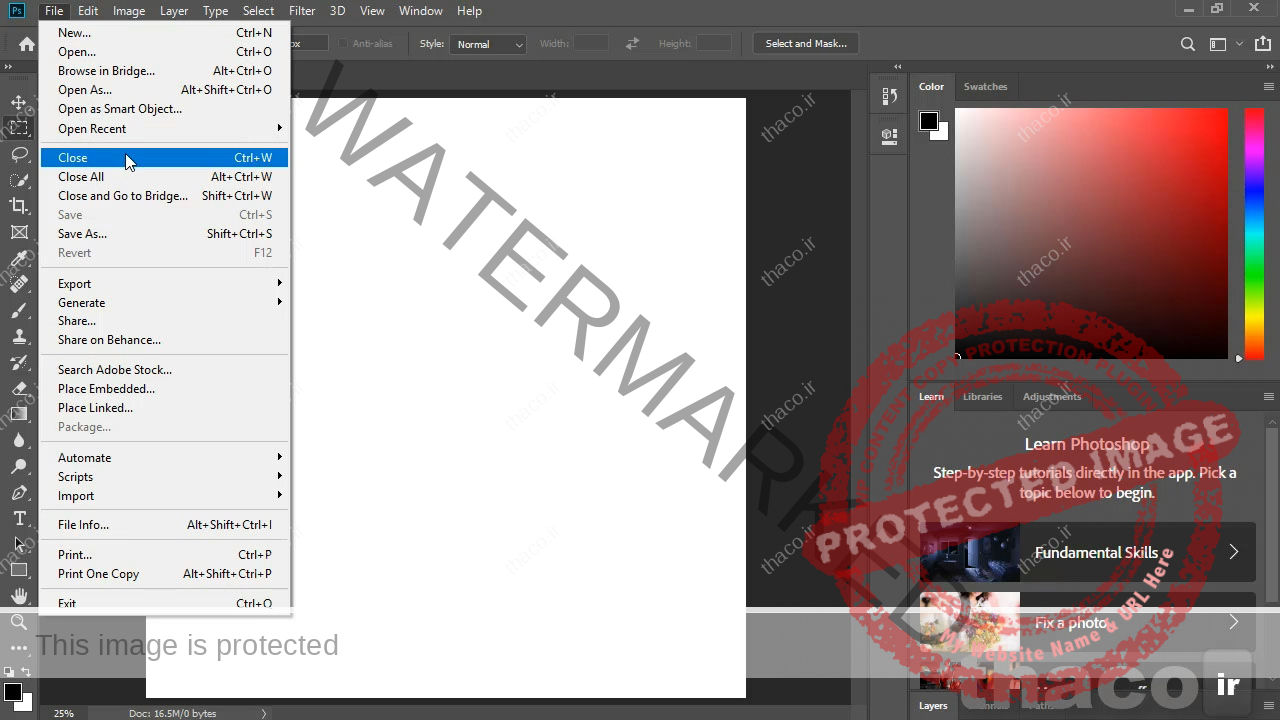Image resolution: width=1280 pixels, height=720 pixels.
Task: Click the swap foreground background colors icon
Action: click(x=26, y=672)
